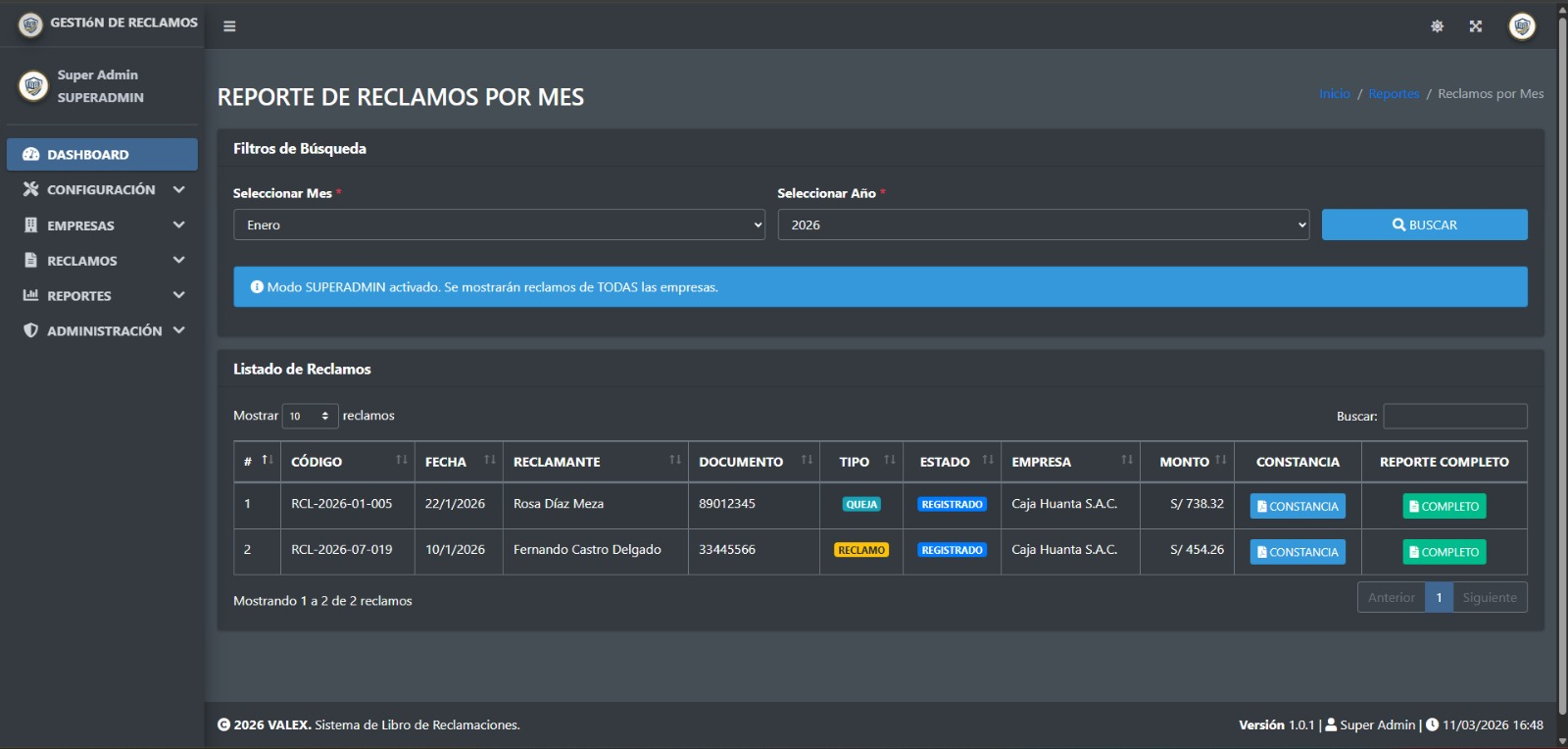The width and height of the screenshot is (1568, 749).
Task: Open the Reportes menu item
Action: 102,295
